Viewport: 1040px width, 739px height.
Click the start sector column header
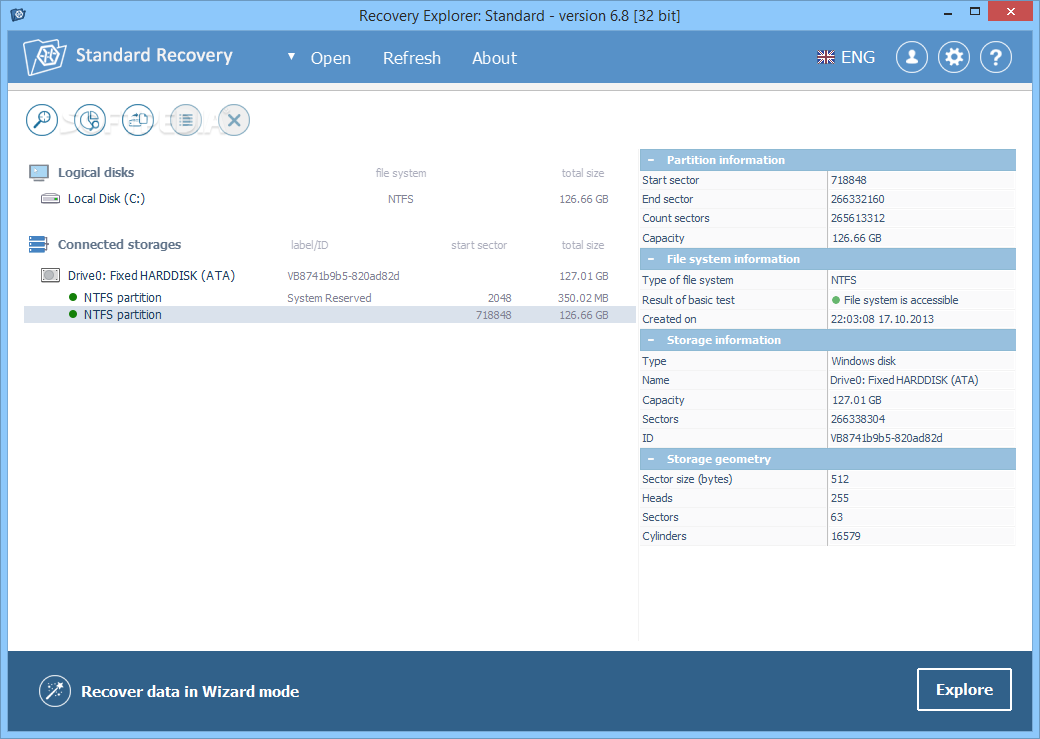[479, 245]
